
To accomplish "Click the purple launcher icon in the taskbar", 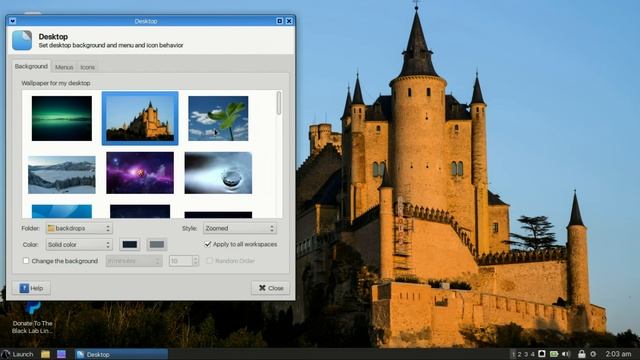I will 61,354.
